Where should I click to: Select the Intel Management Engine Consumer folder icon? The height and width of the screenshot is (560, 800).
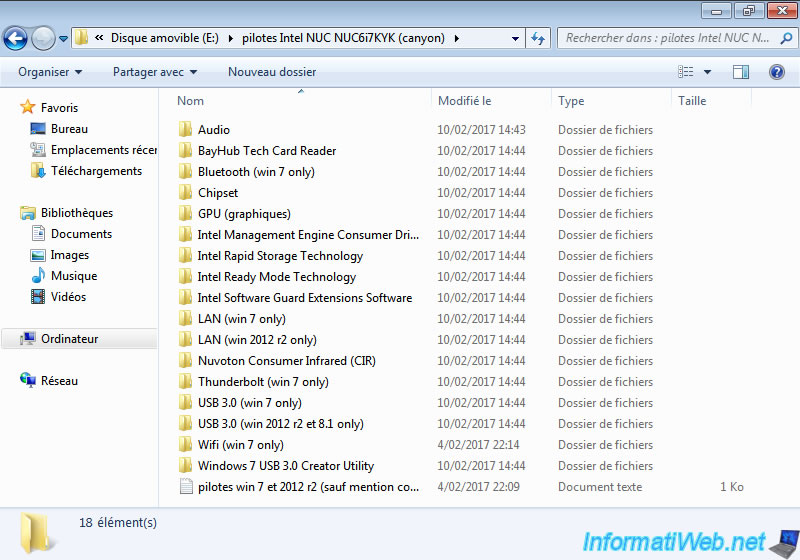[x=186, y=235]
